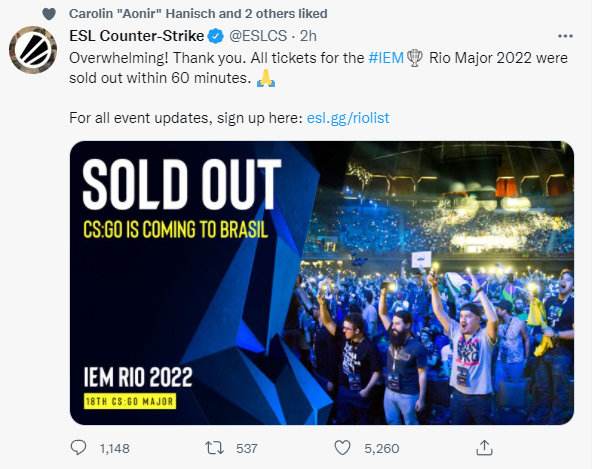Open the #IEM hashtag link

pos(386,58)
